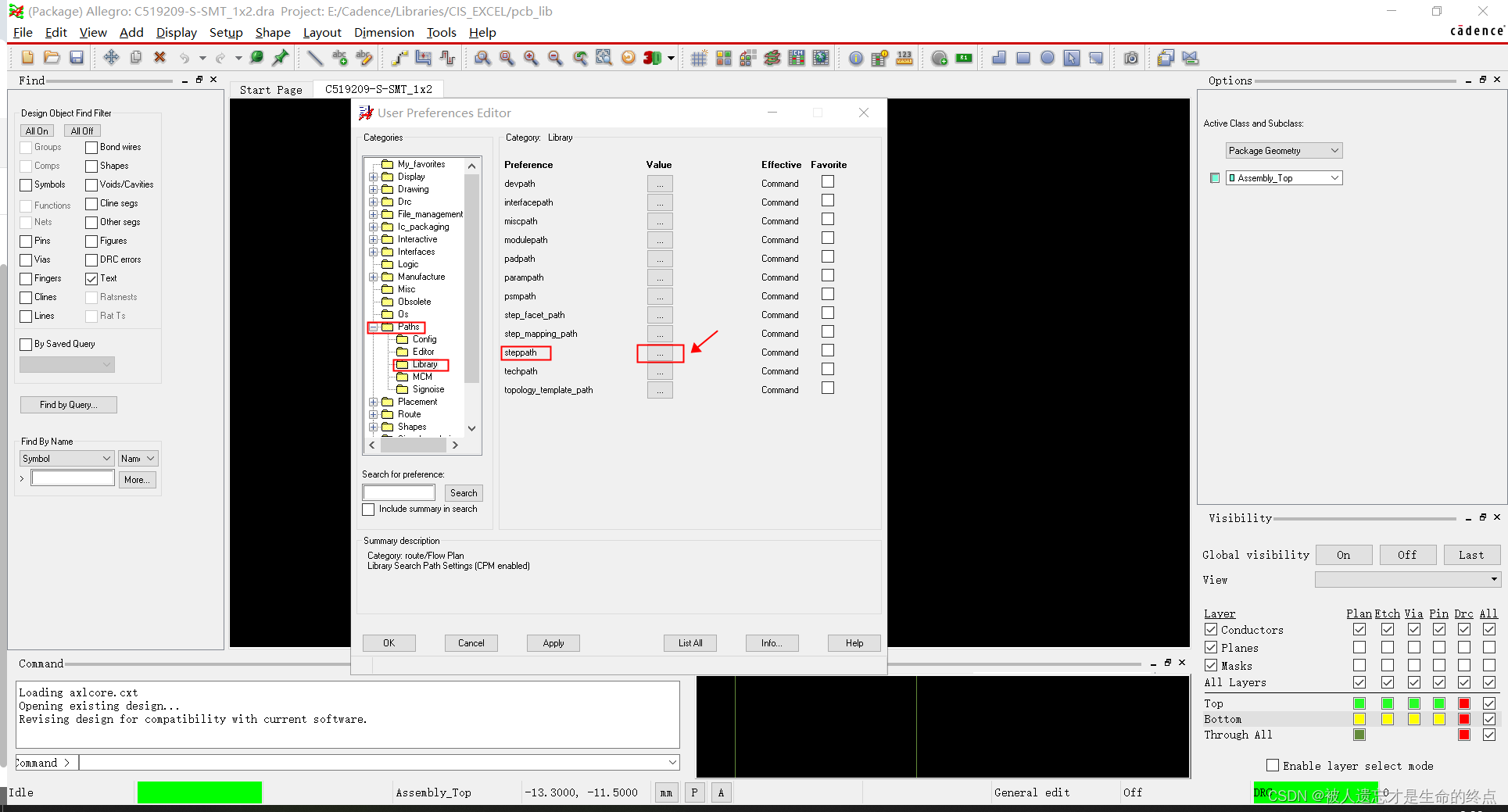Viewport: 1508px width, 812px height.
Task: Turn global visibility Off
Action: [x=1407, y=555]
